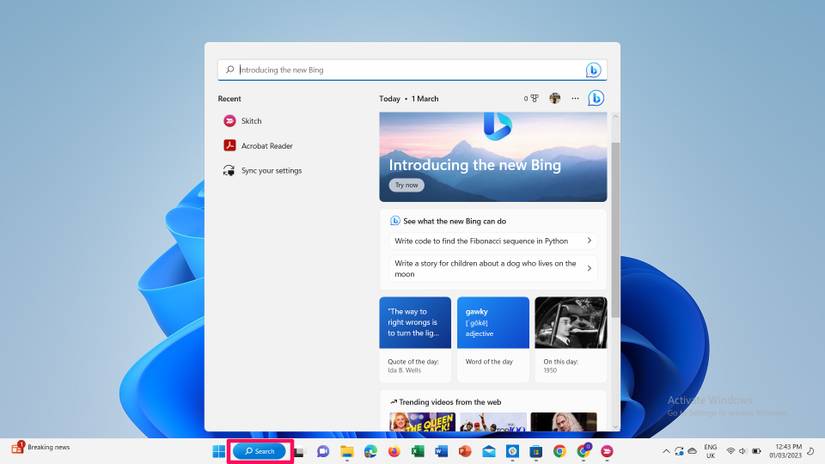This screenshot has height=464, width=825.
Task: Open Word of the day gawky card
Action: pyautogui.click(x=493, y=339)
